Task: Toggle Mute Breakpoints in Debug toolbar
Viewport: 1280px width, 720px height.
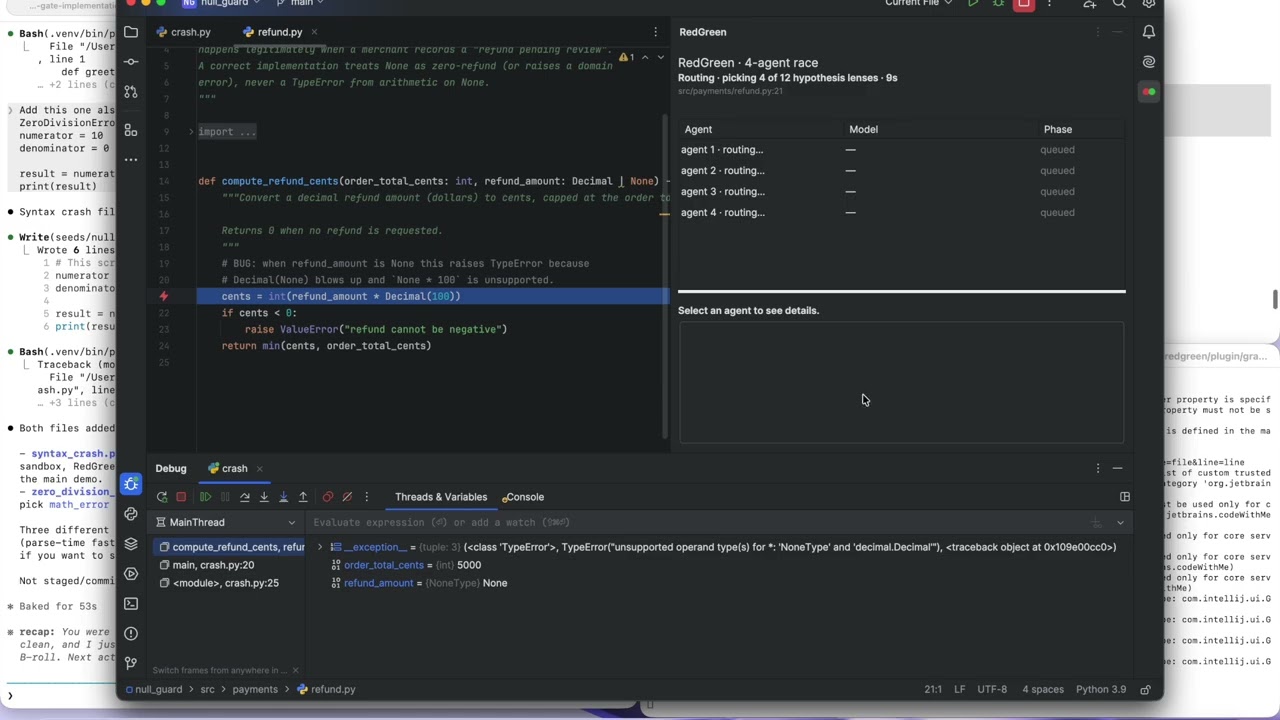Action: click(347, 497)
